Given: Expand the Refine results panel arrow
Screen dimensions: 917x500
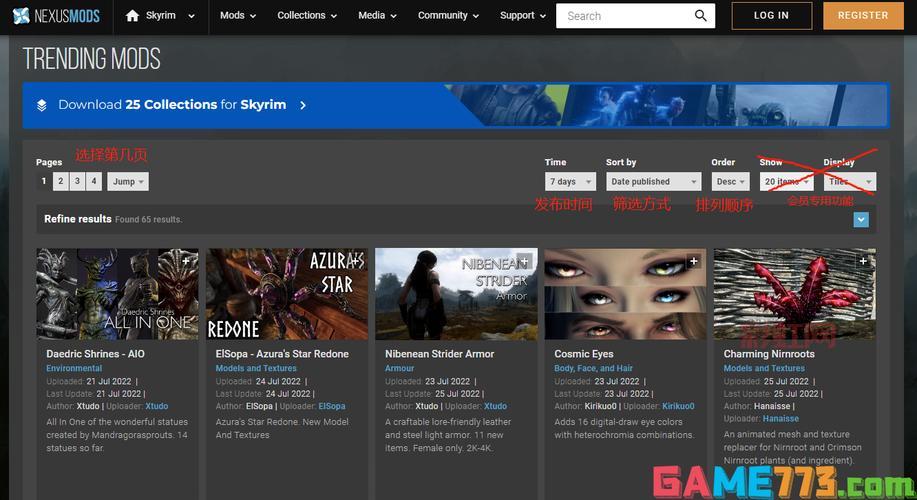Looking at the screenshot, I should click(x=861, y=219).
